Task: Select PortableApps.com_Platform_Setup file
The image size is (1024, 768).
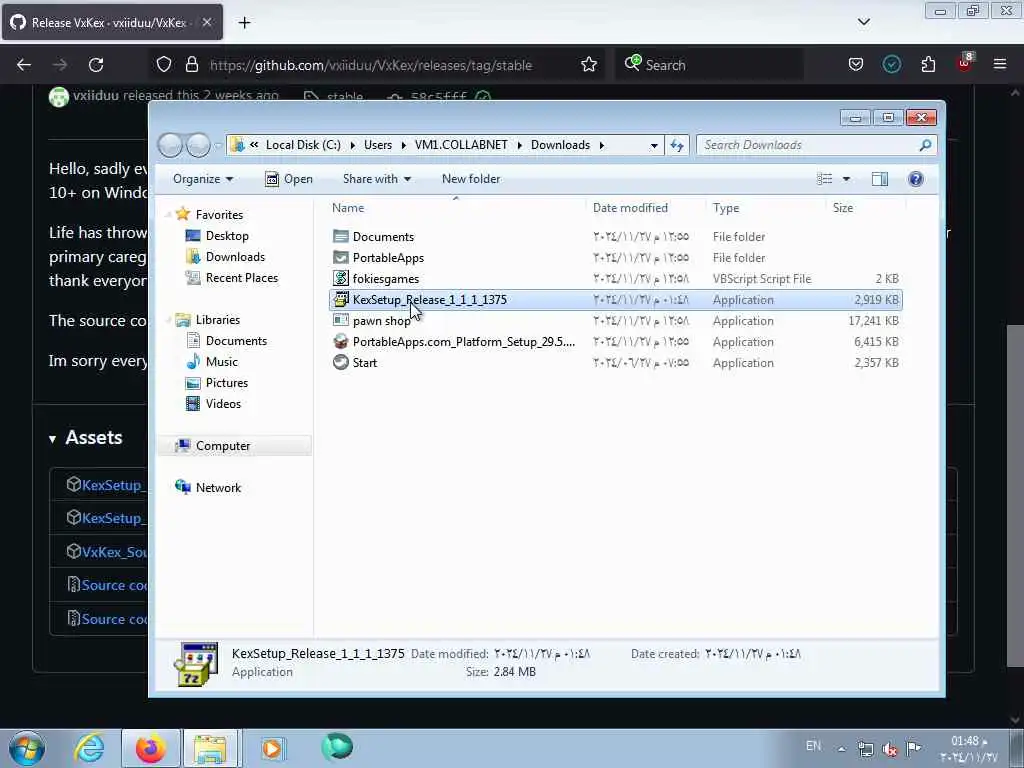Action: [x=616, y=342]
